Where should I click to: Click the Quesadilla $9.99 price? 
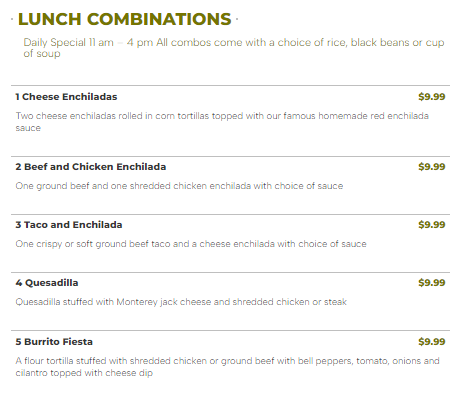coord(432,283)
